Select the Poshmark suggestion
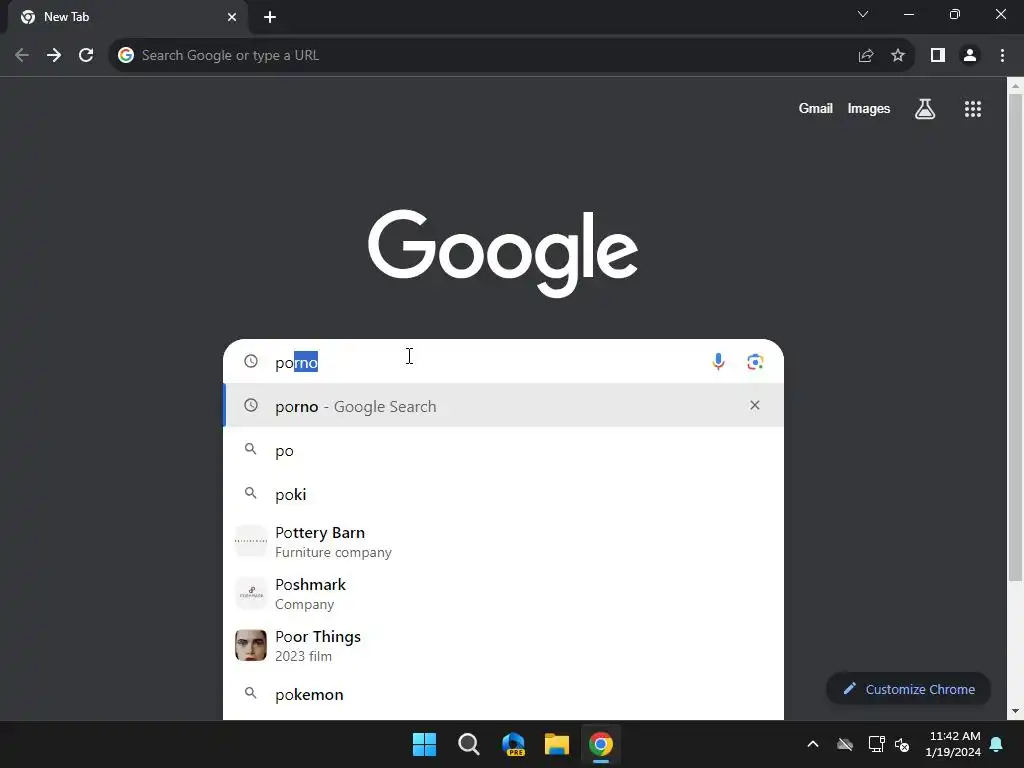 pos(503,594)
